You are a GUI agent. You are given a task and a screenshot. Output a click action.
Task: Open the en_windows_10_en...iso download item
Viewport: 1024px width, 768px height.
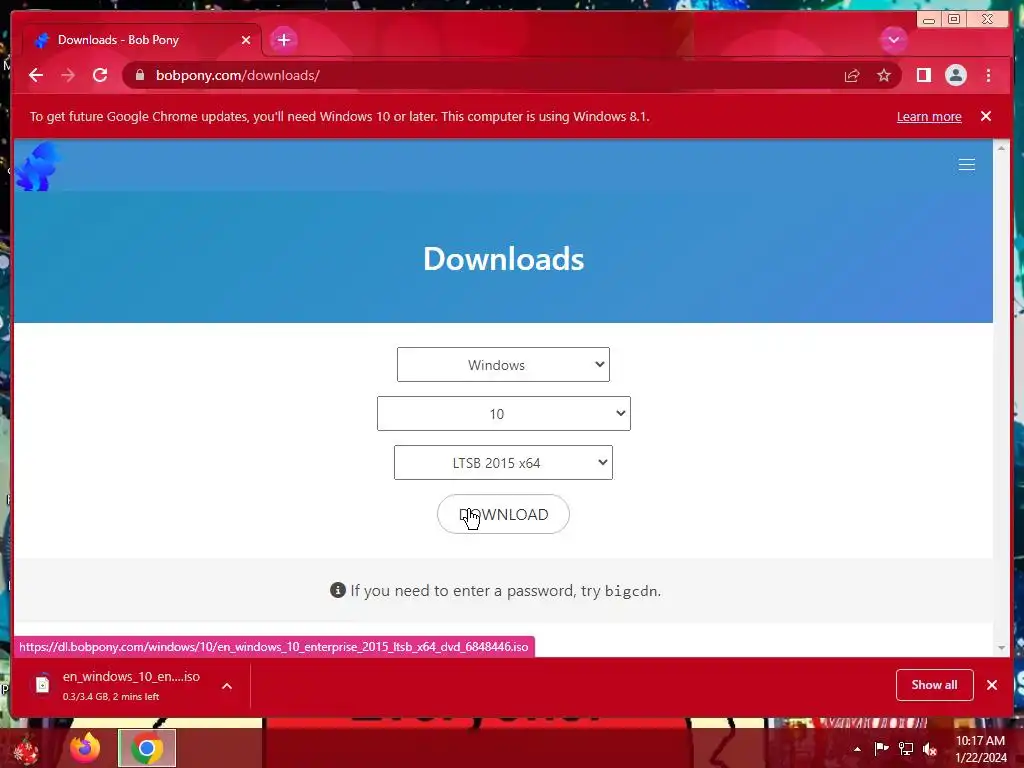pos(131,685)
